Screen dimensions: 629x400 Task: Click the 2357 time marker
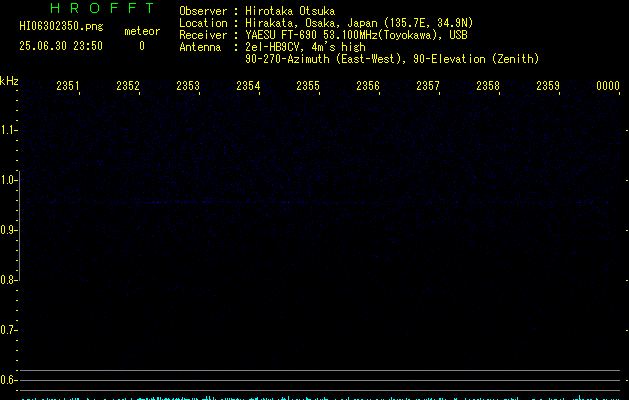[x=428, y=86]
